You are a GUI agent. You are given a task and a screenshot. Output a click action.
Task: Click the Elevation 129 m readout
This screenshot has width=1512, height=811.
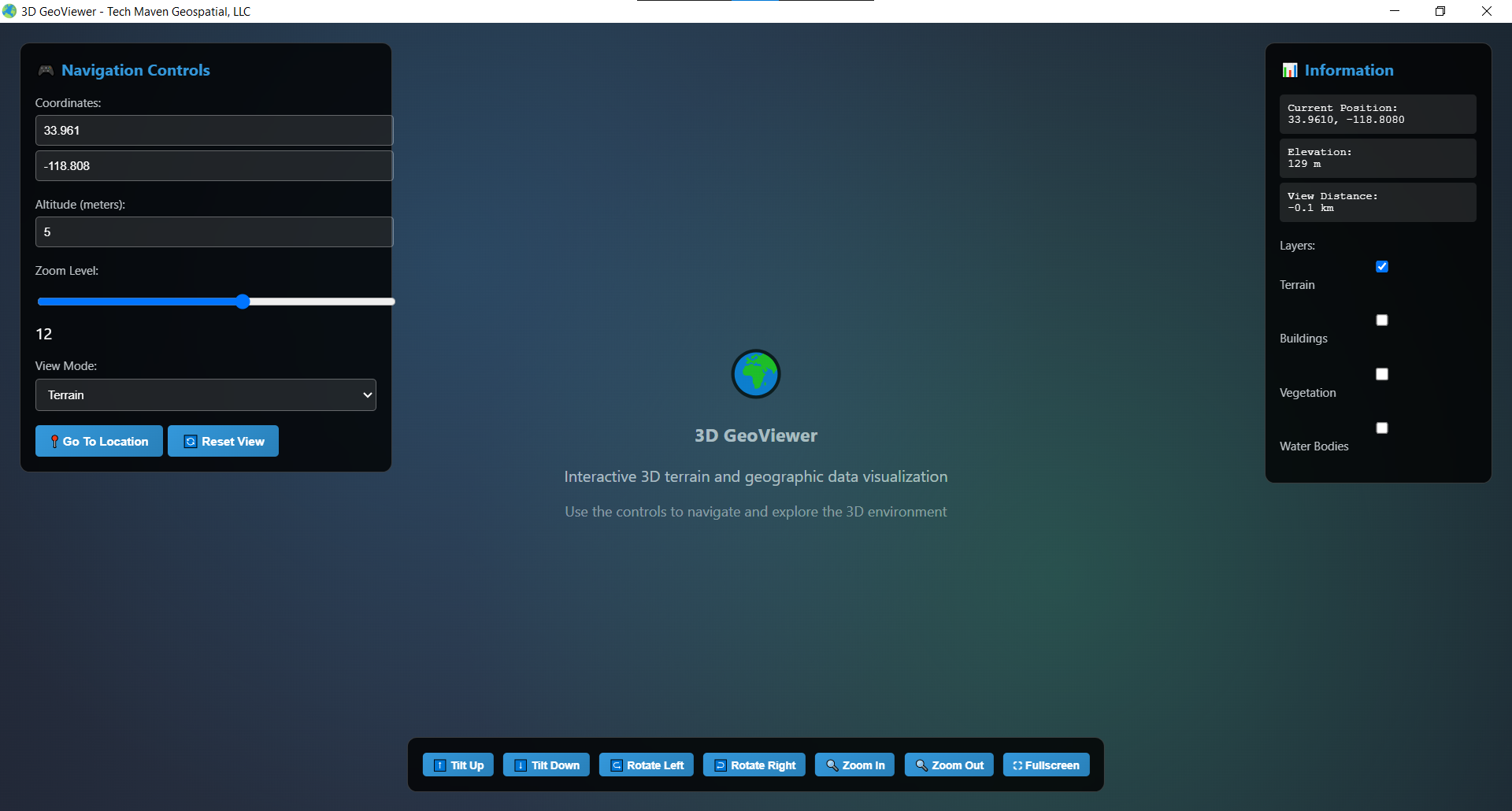[1378, 158]
